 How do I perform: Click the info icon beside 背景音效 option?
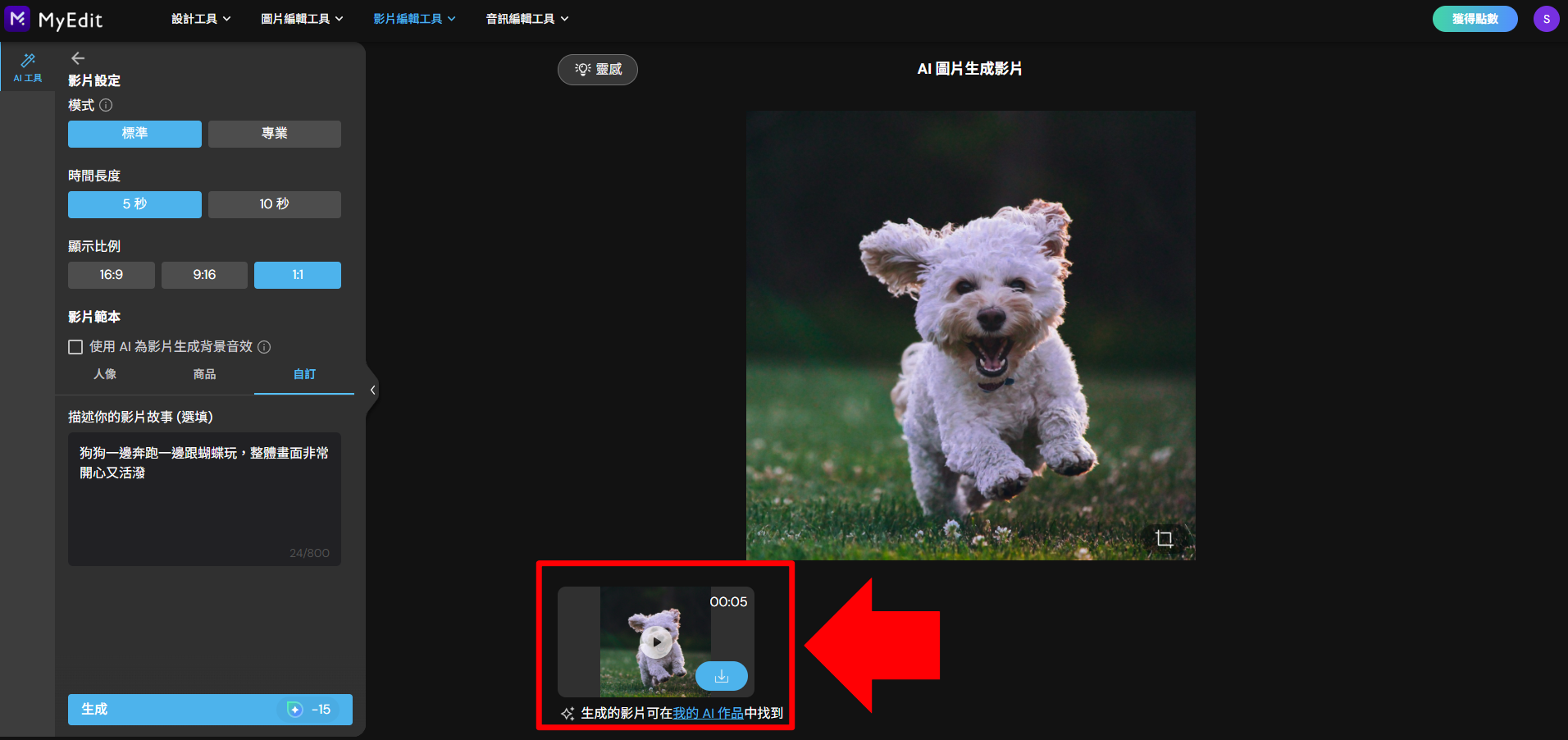click(264, 347)
